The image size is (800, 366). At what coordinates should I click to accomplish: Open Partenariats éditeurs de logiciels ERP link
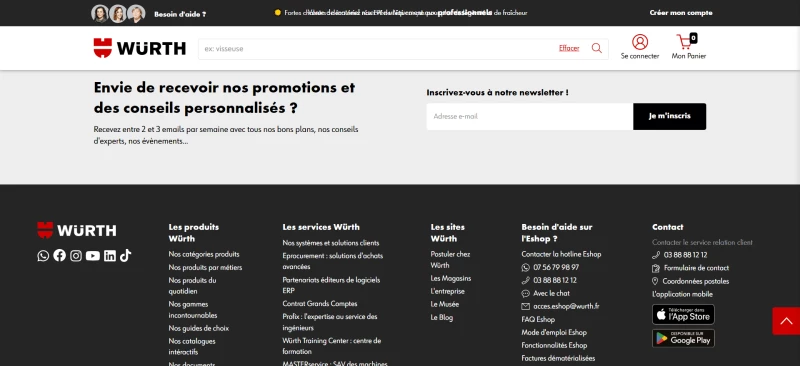331,285
